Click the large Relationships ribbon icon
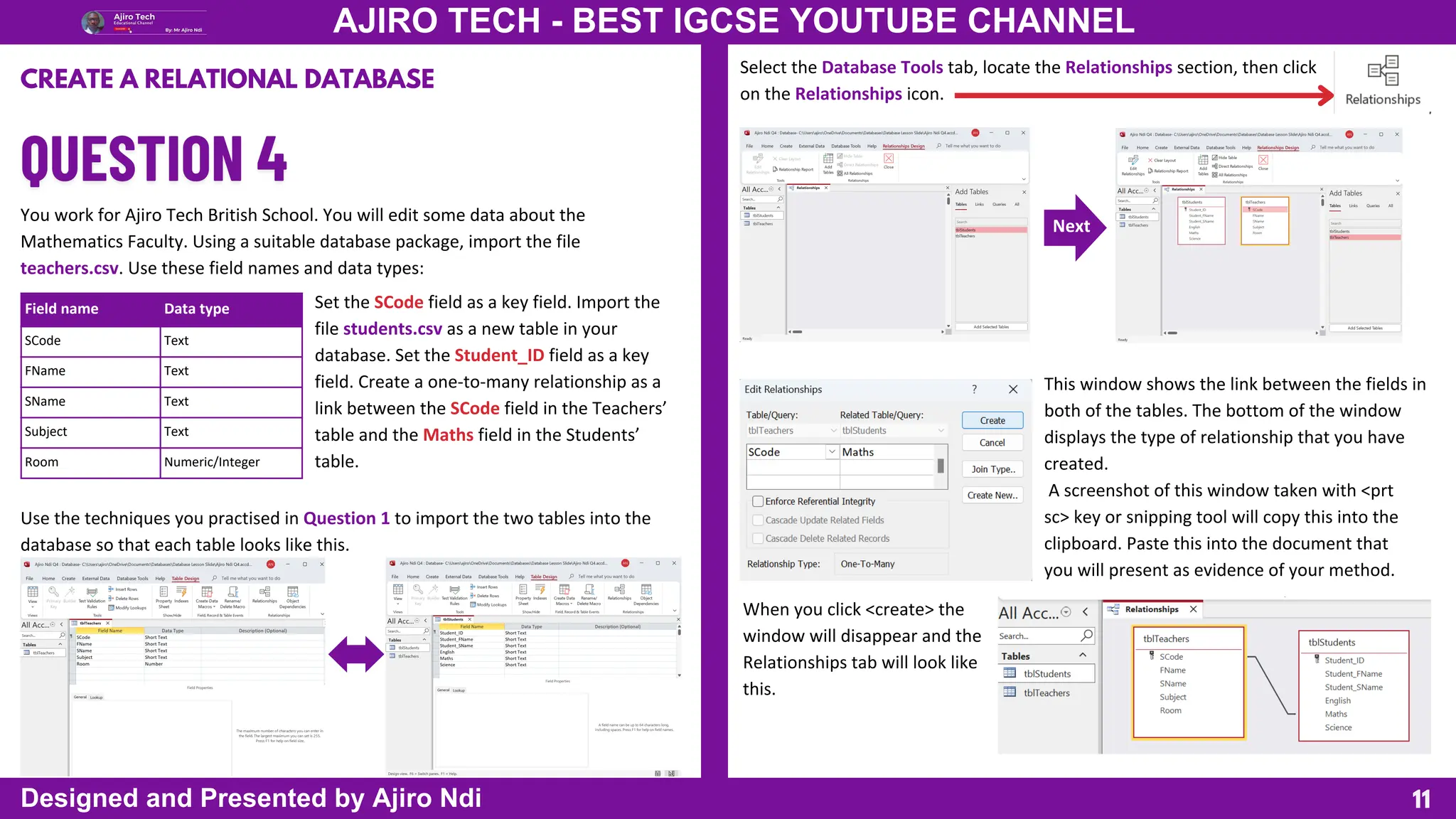The width and height of the screenshot is (1456, 819). click(1383, 72)
